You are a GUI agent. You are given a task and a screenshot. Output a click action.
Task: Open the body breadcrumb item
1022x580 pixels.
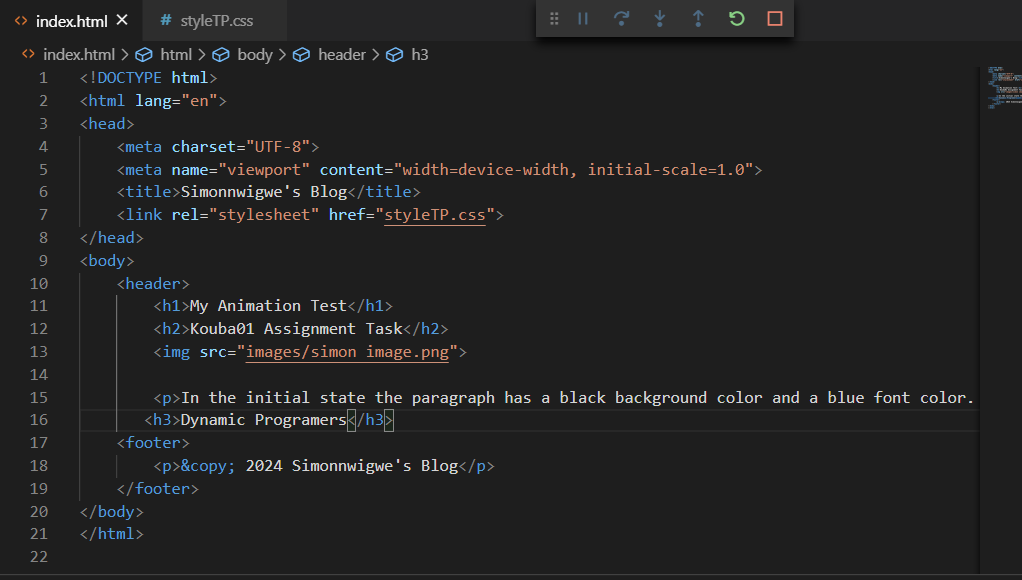pyautogui.click(x=255, y=55)
